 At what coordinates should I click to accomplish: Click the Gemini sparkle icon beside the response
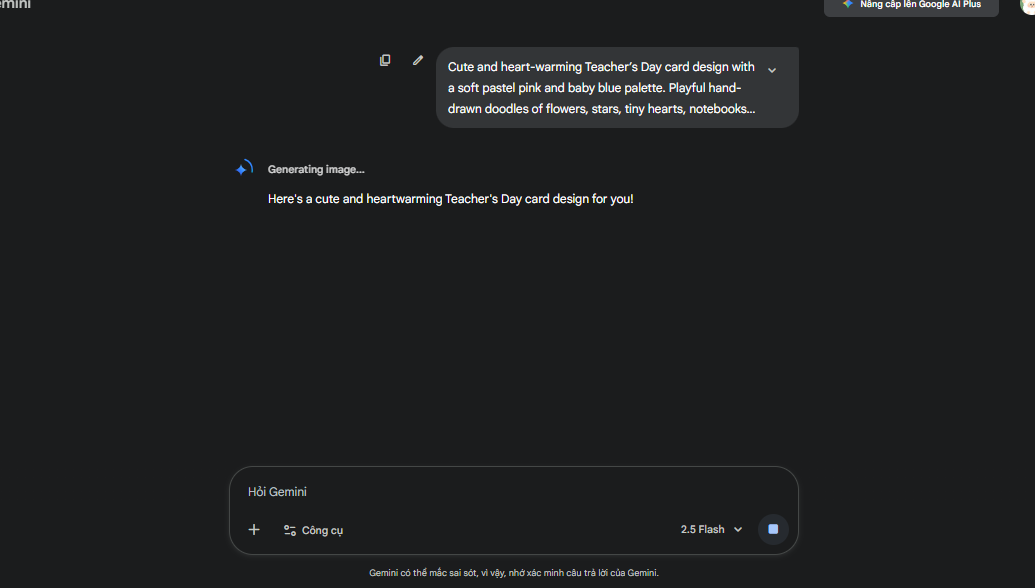click(244, 169)
